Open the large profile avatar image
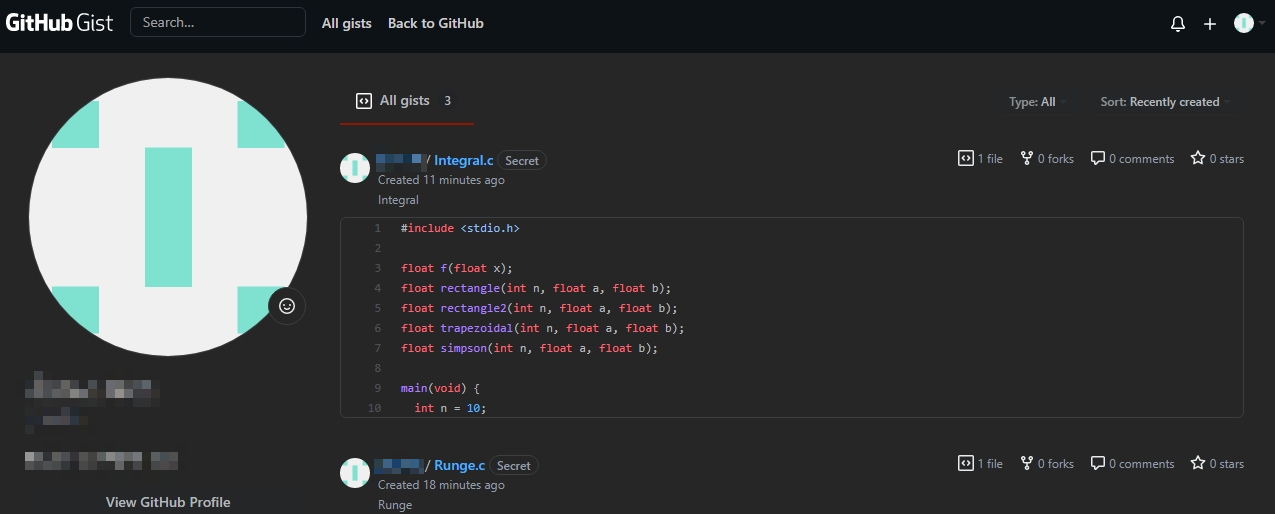Screen dimensions: 1275x514 tap(168, 217)
